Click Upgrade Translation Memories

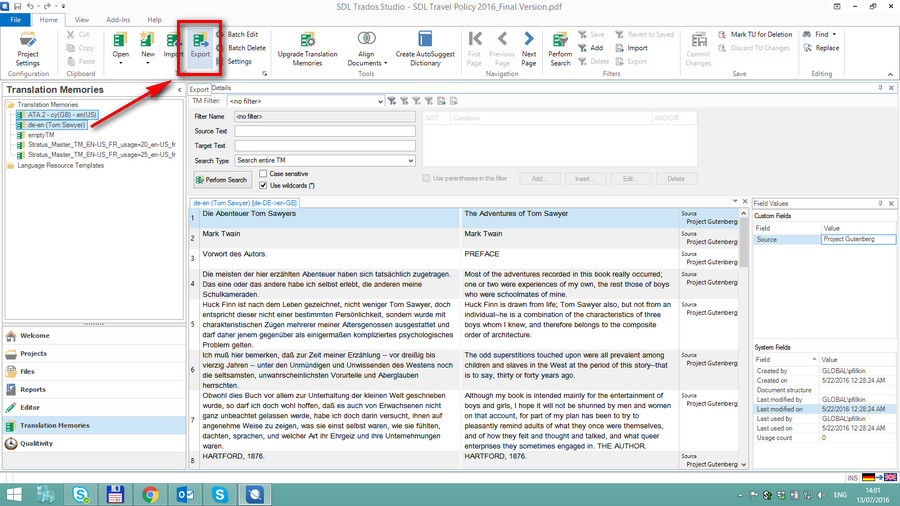point(308,49)
